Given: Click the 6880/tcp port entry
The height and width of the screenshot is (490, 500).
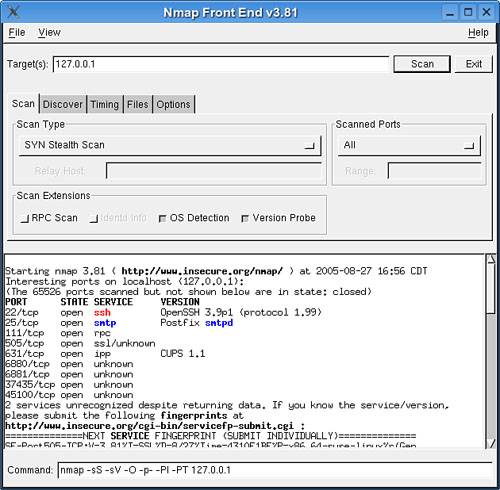Looking at the screenshot, I should pyautogui.click(x=27, y=364).
